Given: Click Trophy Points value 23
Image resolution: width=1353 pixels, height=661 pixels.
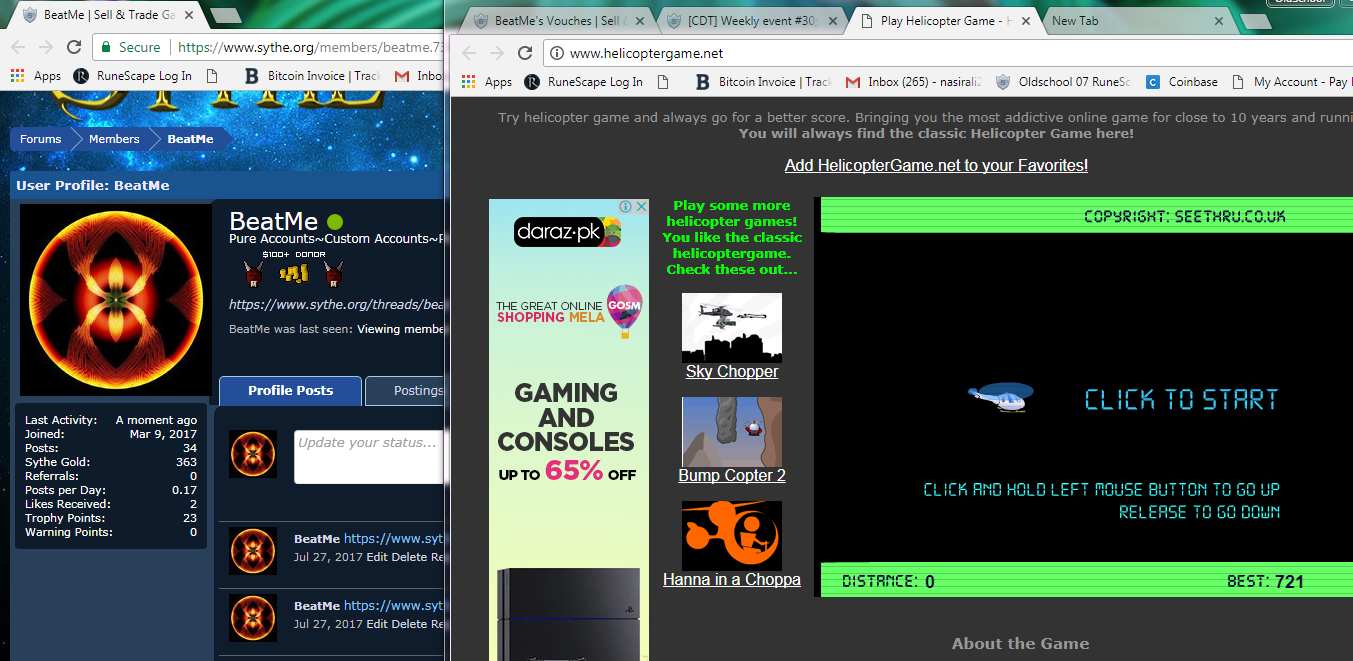Looking at the screenshot, I should click(190, 518).
